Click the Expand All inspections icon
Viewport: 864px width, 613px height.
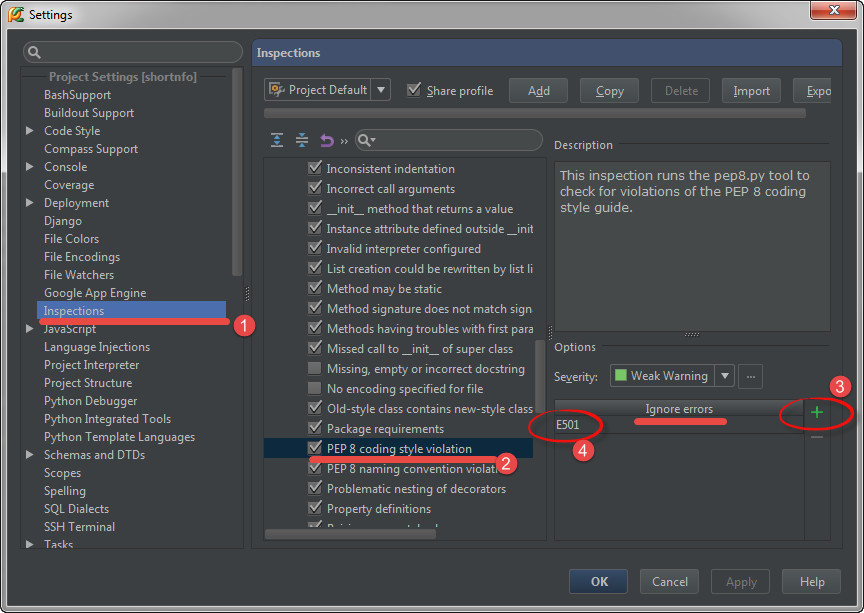pos(277,140)
